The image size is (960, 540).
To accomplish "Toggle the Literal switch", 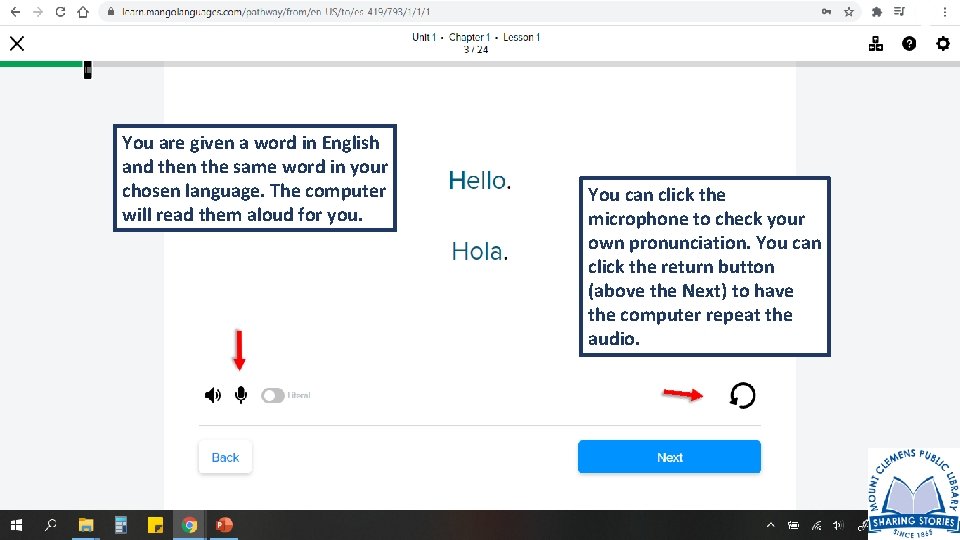I will coord(273,396).
